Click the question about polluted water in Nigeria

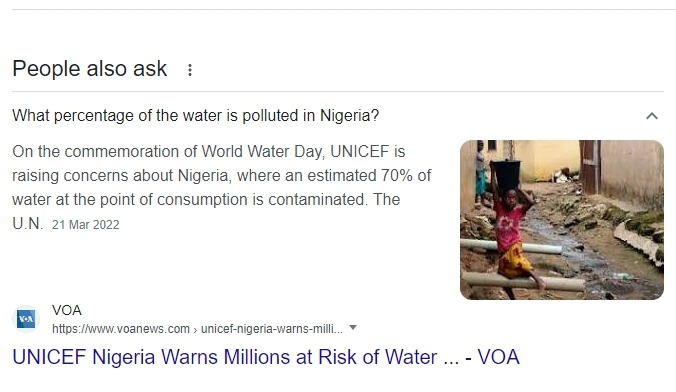coord(195,116)
